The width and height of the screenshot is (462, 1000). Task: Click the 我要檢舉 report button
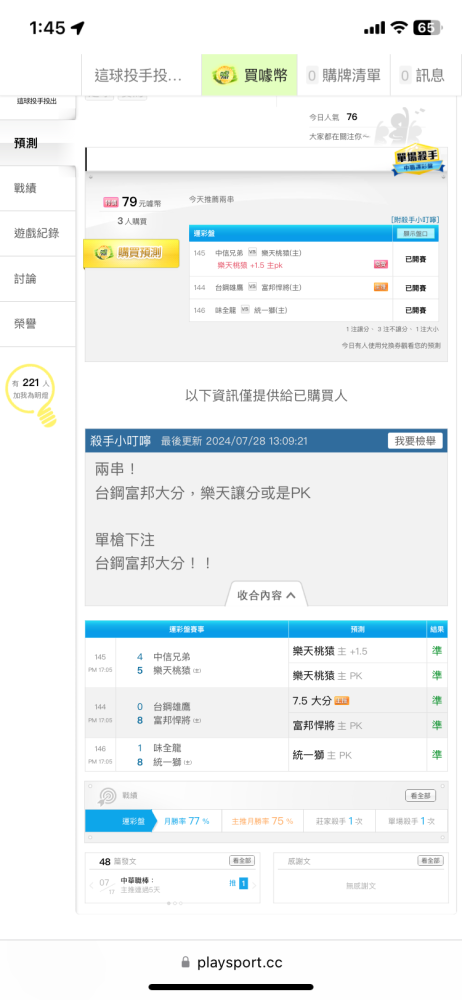click(x=415, y=441)
